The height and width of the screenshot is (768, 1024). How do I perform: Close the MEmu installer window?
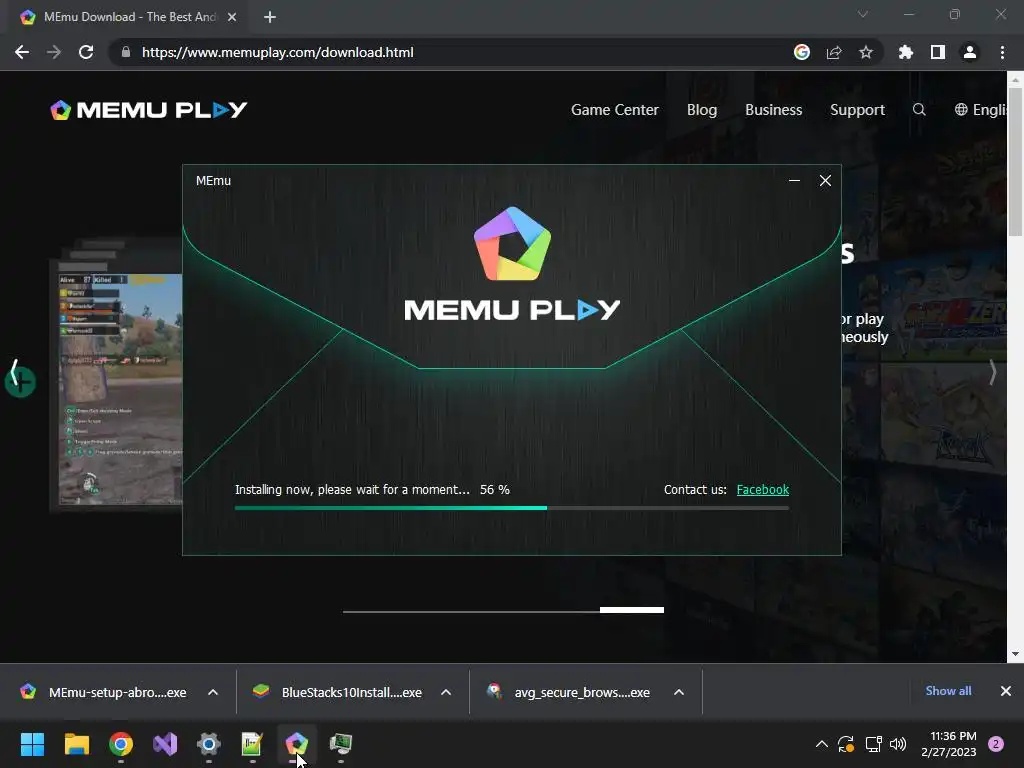825,180
